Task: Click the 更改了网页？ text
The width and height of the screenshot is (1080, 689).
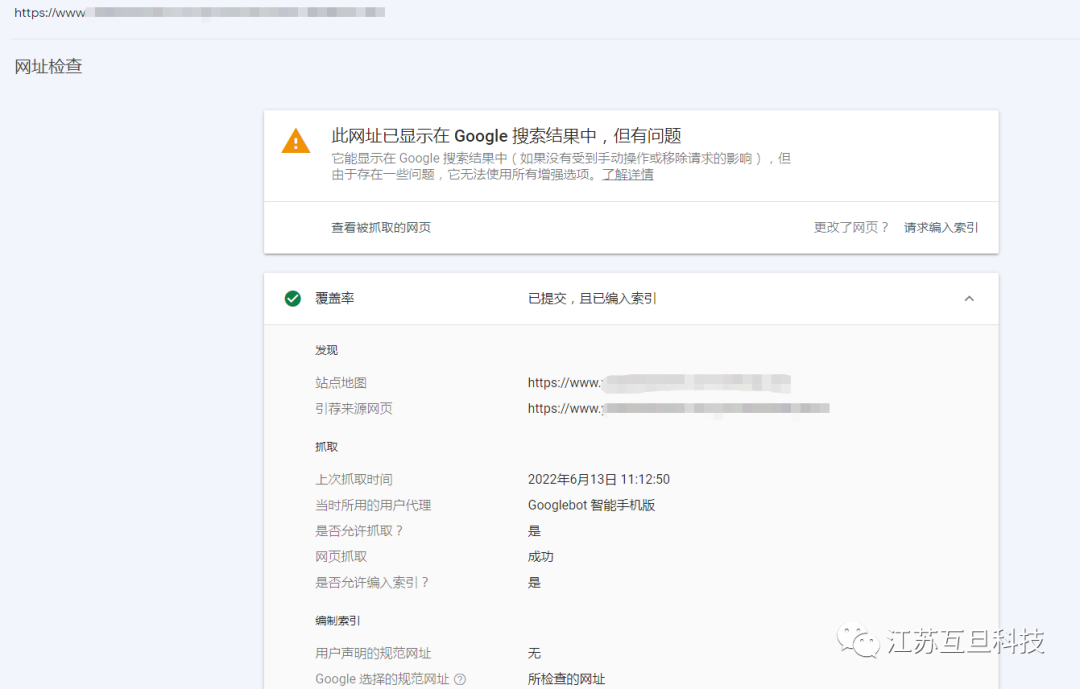Action: pos(851,227)
